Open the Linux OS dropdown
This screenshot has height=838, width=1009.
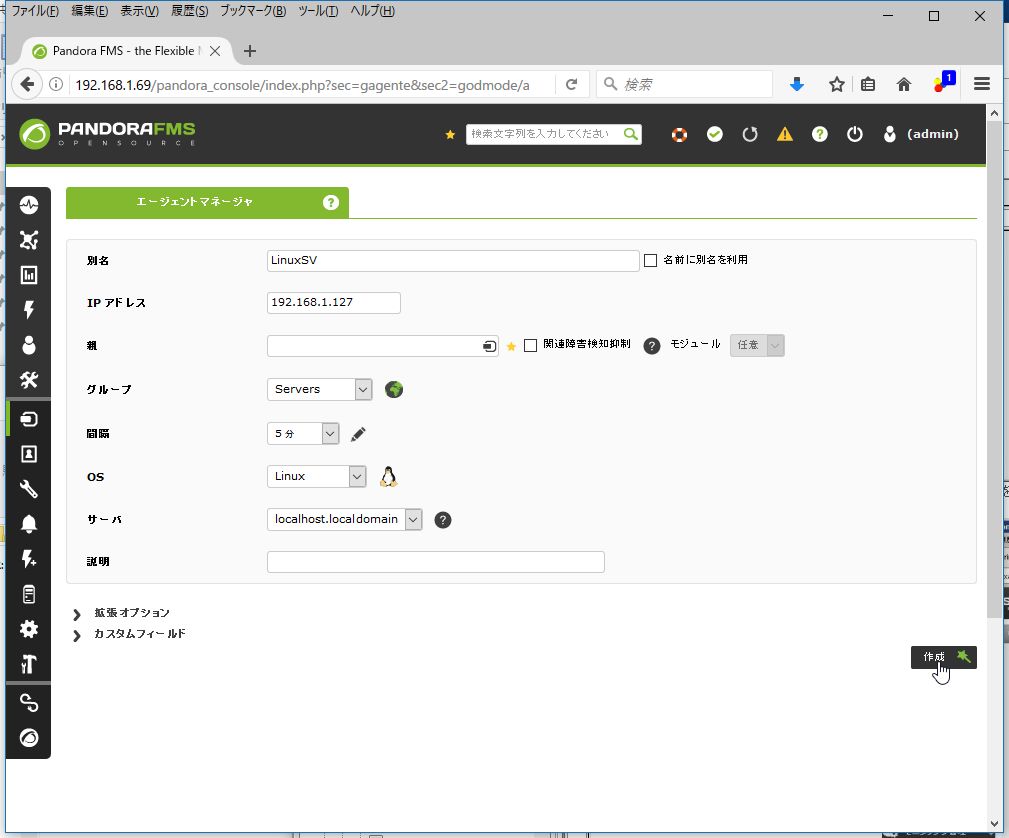click(317, 476)
